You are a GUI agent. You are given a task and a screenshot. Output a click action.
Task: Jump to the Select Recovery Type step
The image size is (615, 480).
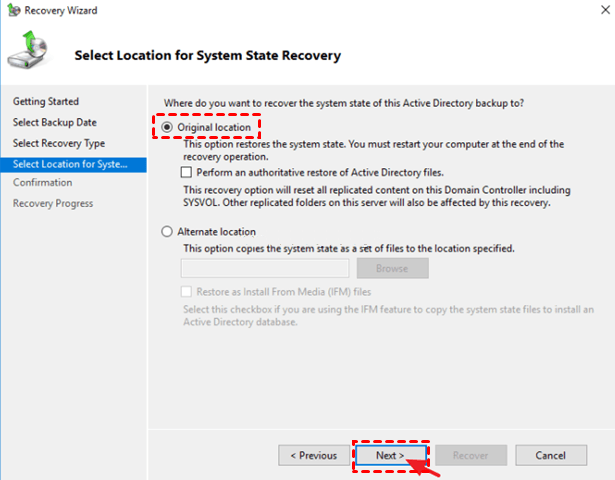click(x=59, y=144)
